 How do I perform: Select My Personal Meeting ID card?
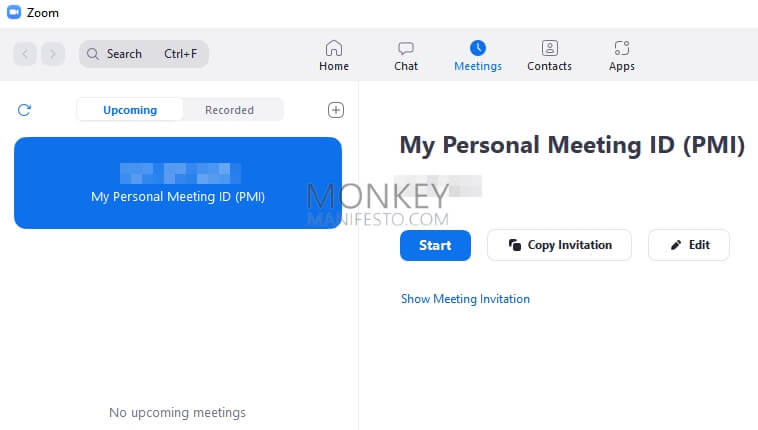pos(178,183)
